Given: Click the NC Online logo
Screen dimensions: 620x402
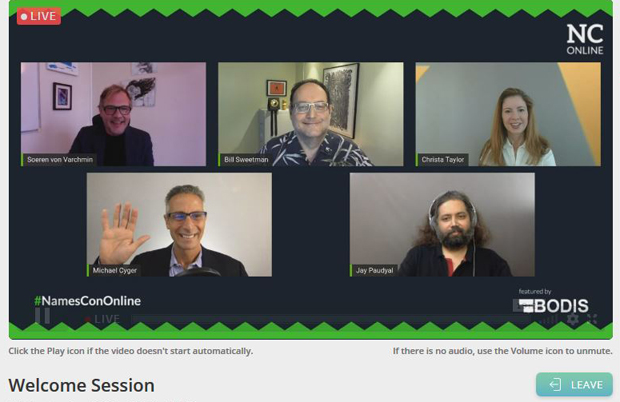Looking at the screenshot, I should click(585, 39).
